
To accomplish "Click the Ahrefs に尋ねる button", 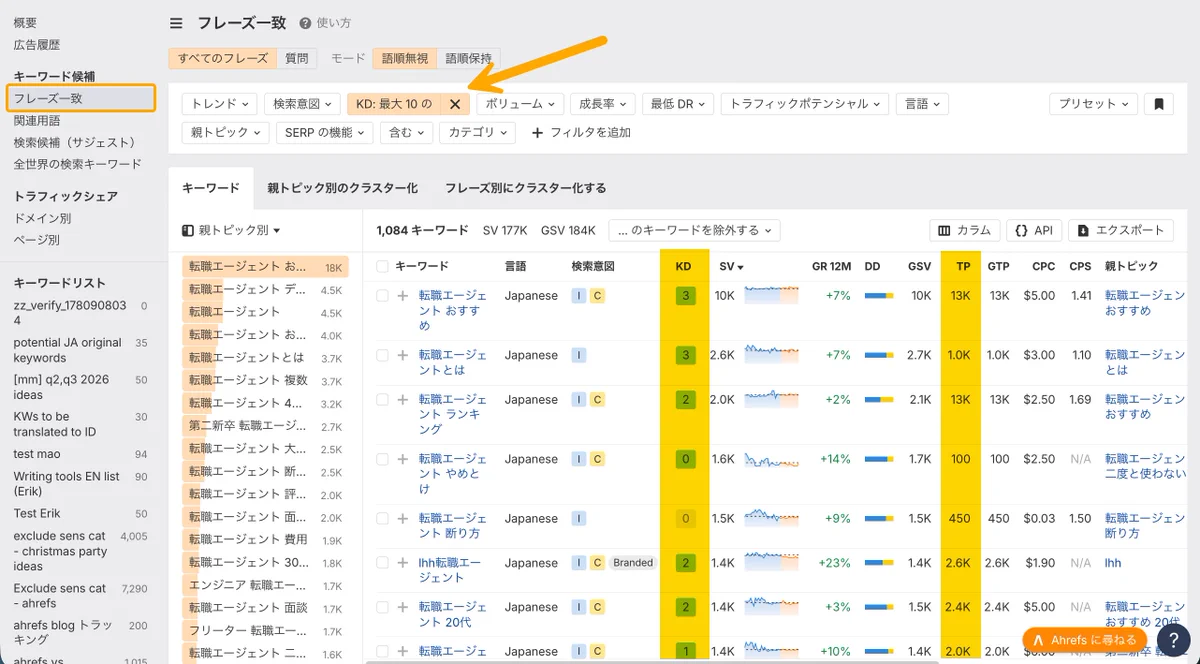I will (x=1085, y=640).
